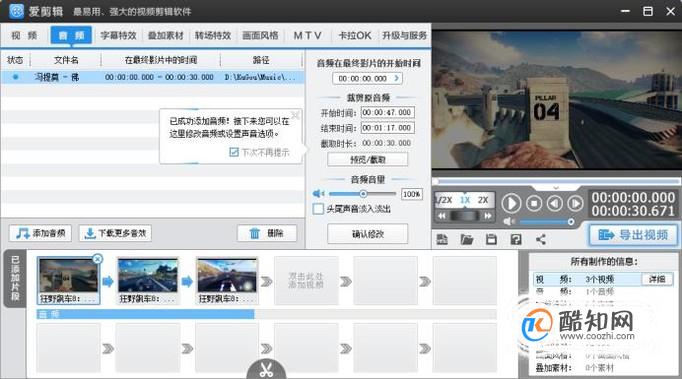682x379 pixels.
Task: Mute the preview speaker icon
Action: point(508,222)
